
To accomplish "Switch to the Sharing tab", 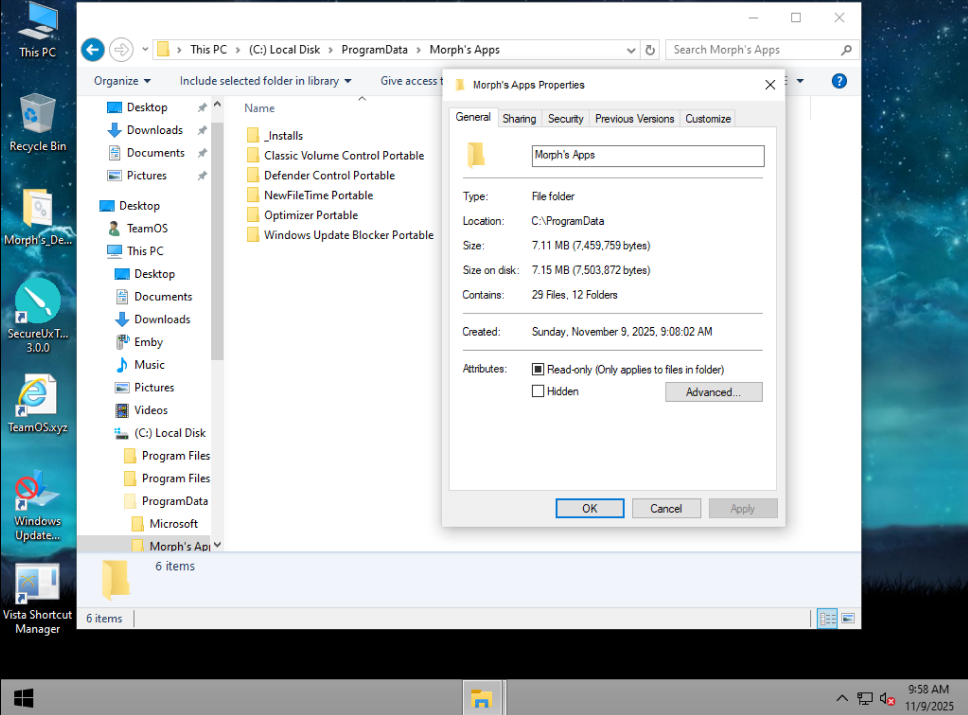I will click(x=519, y=119).
